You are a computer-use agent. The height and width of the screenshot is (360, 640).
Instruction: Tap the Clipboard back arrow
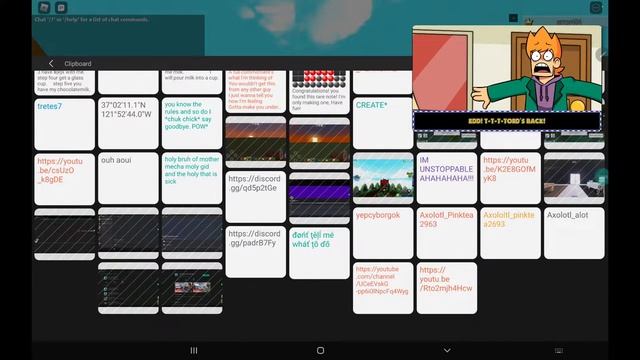pyautogui.click(x=51, y=63)
